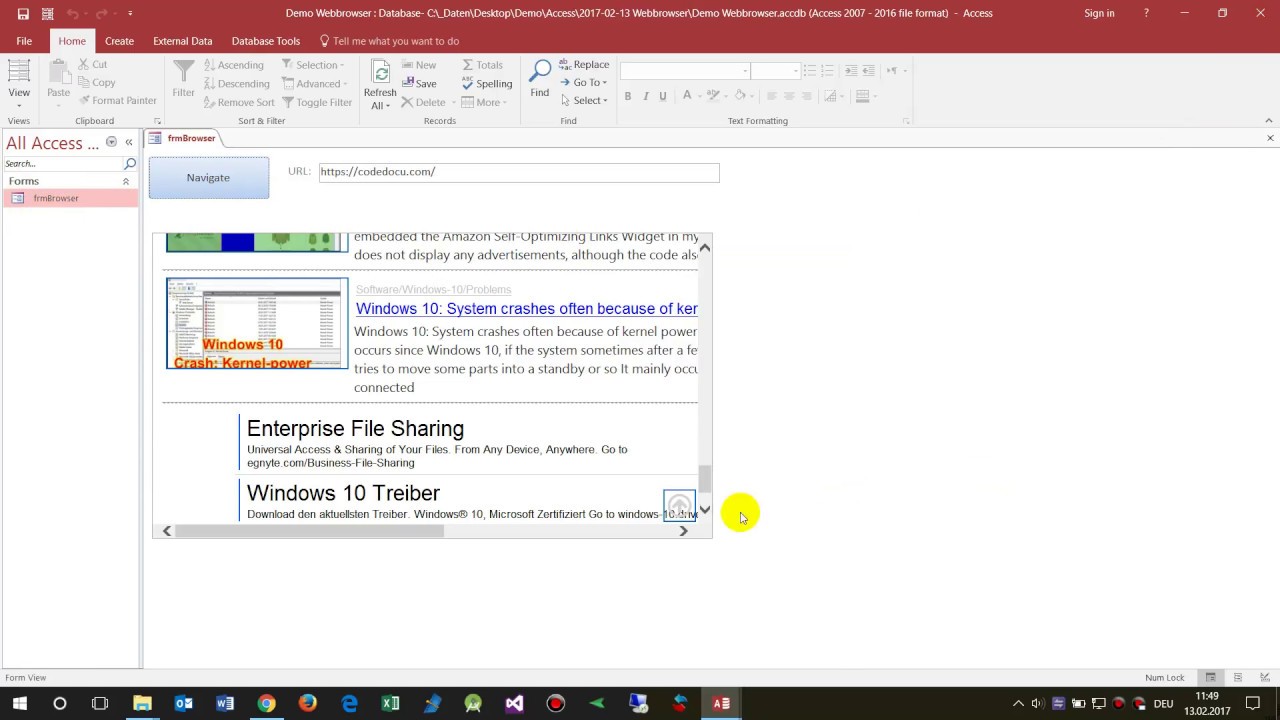Open the All Access Objects pane menu
This screenshot has height=720, width=1280.
[111, 142]
